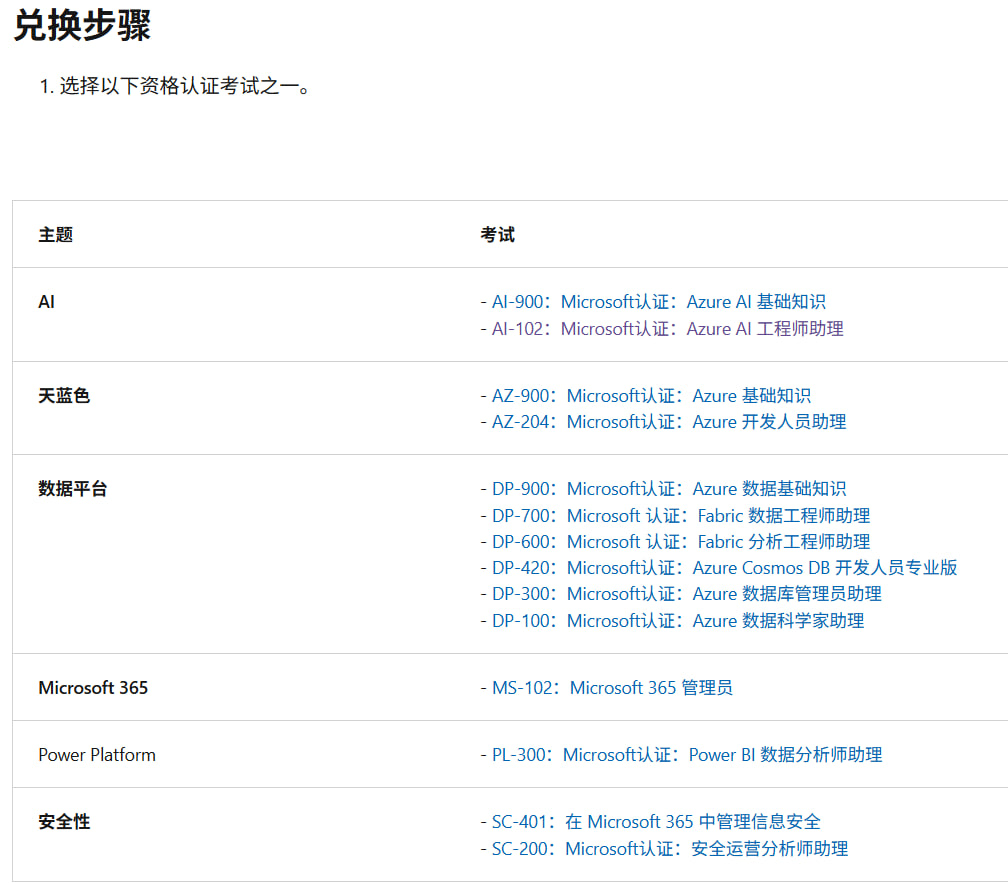The height and width of the screenshot is (883, 1008).
Task: Click the MS-102 Microsoft 365 管理员 link
Action: click(x=611, y=688)
